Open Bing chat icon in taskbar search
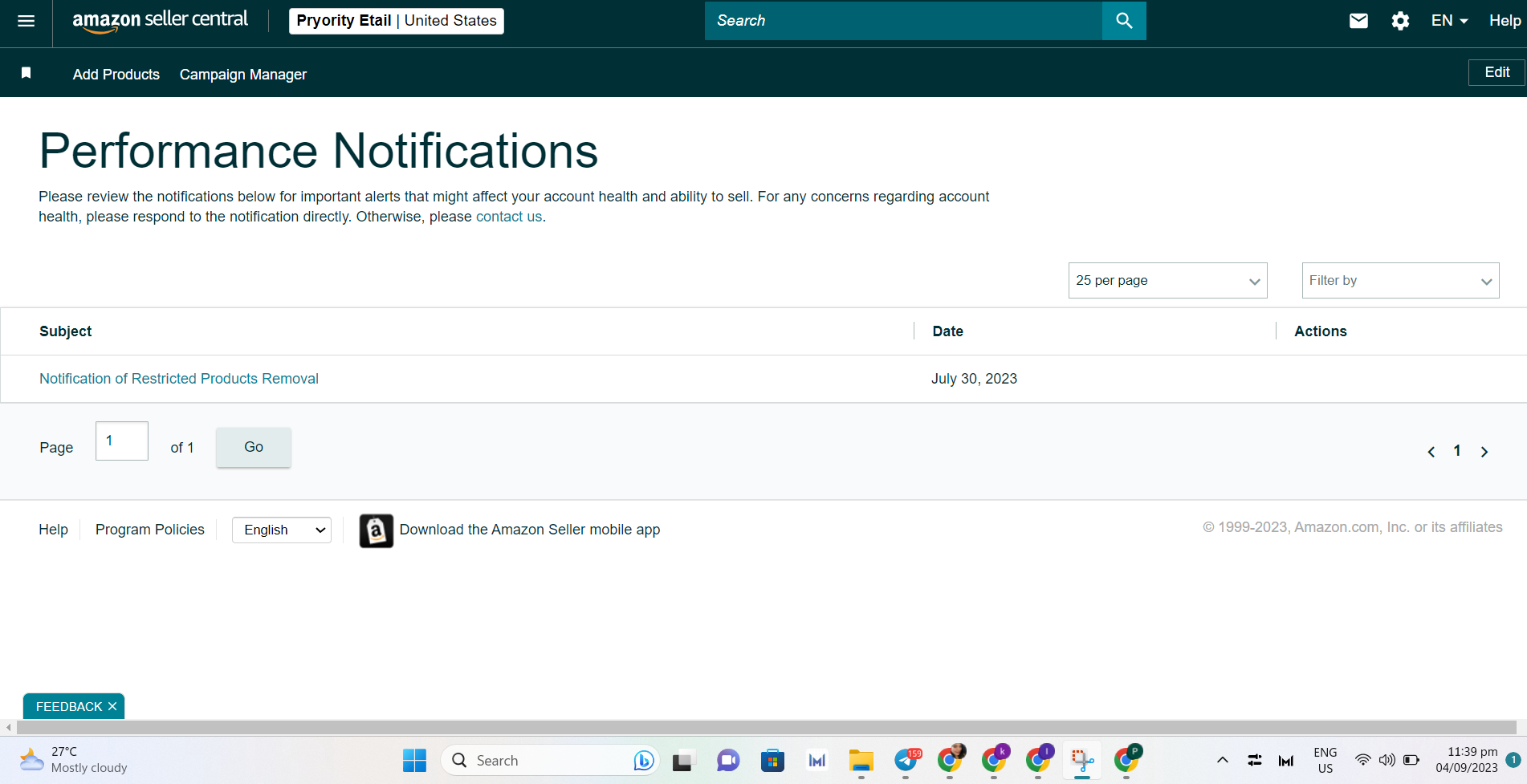Viewport: 1527px width, 784px height. [x=644, y=760]
